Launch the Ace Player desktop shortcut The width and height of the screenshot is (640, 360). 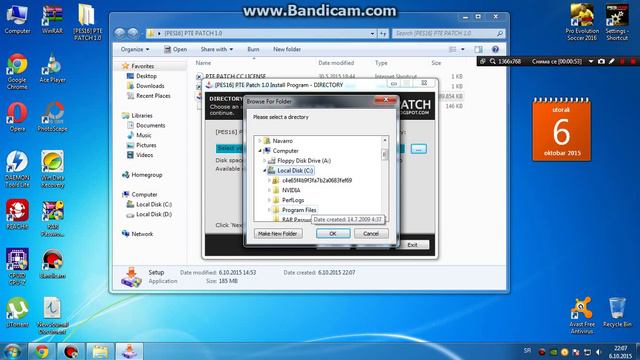[52, 69]
